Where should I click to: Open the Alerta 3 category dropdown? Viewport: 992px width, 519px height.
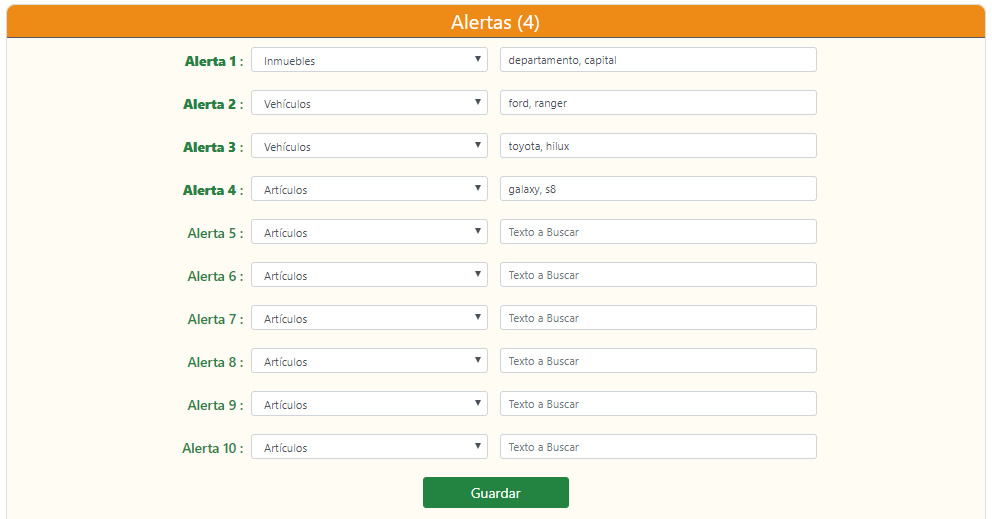tap(369, 146)
